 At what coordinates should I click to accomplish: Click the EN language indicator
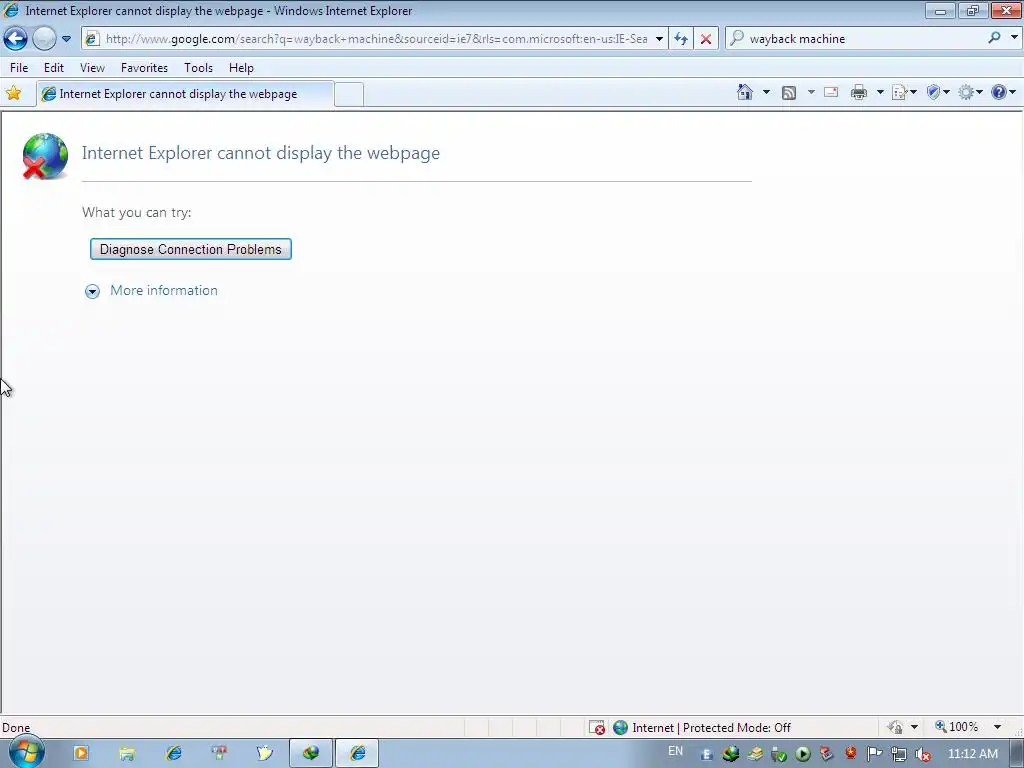(x=675, y=751)
